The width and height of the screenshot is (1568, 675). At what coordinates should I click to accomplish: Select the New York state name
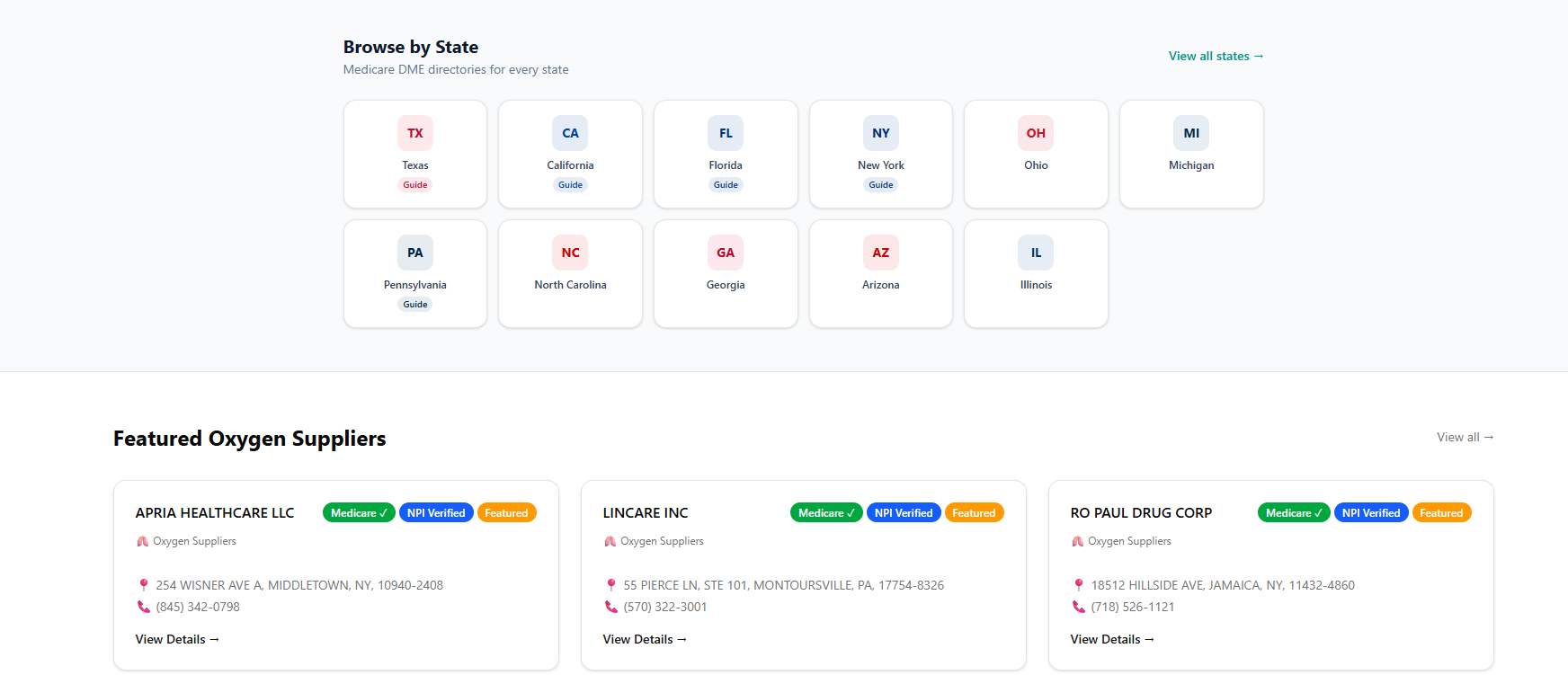click(x=881, y=165)
